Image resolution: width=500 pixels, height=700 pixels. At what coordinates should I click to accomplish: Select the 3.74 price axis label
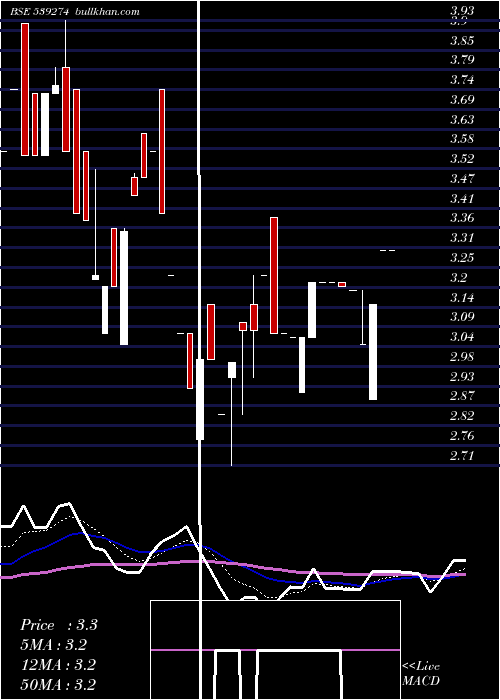tap(462, 80)
